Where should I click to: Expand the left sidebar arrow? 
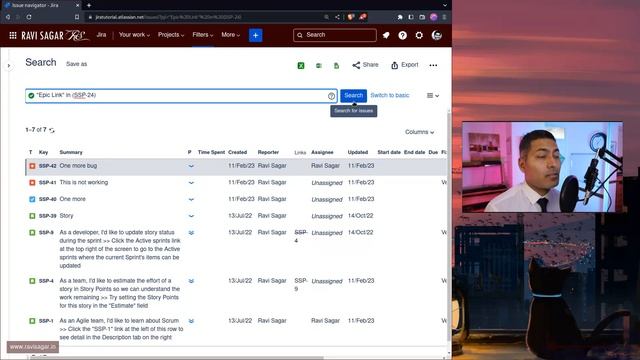click(x=9, y=66)
